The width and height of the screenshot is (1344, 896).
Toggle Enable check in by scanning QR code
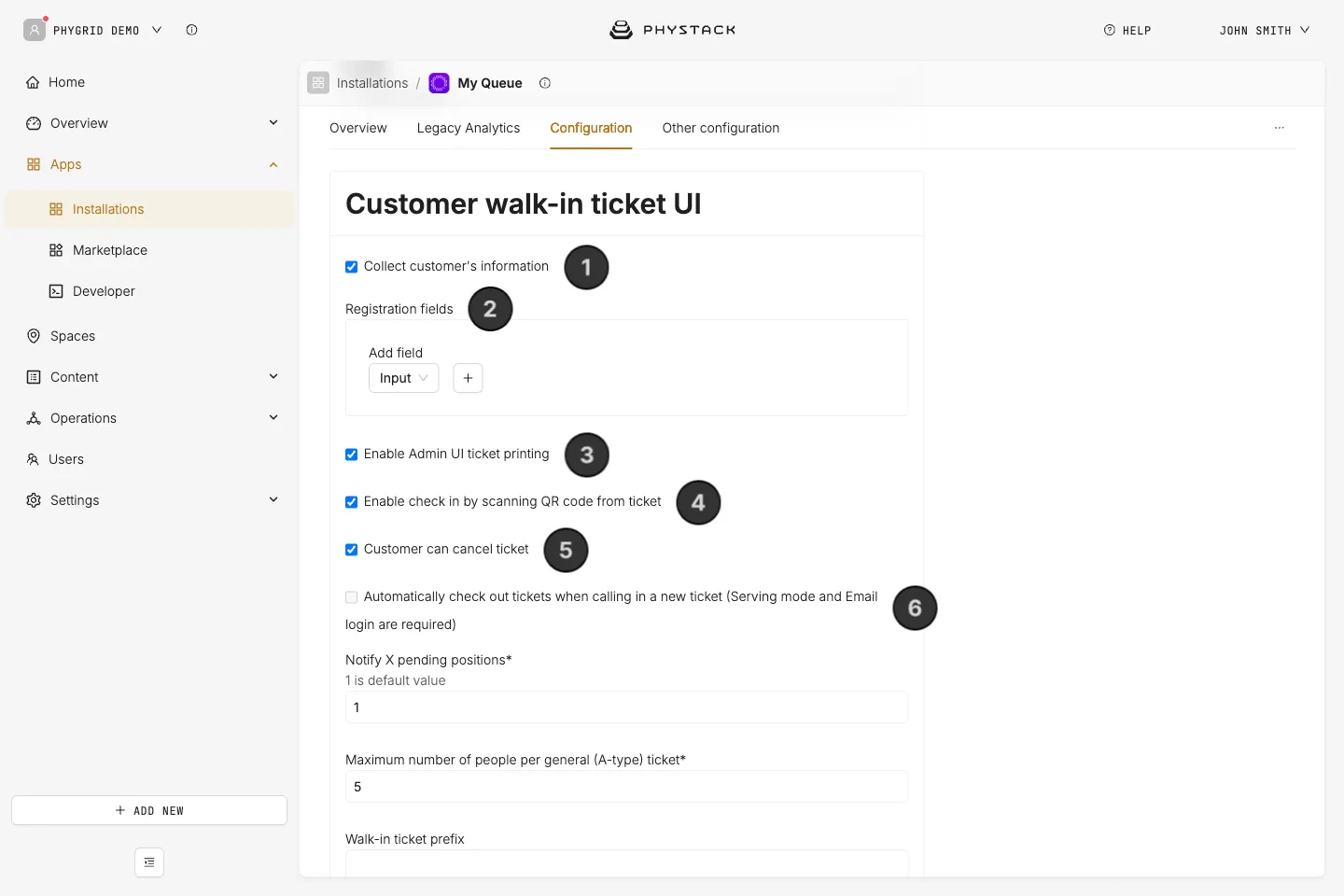(x=352, y=502)
